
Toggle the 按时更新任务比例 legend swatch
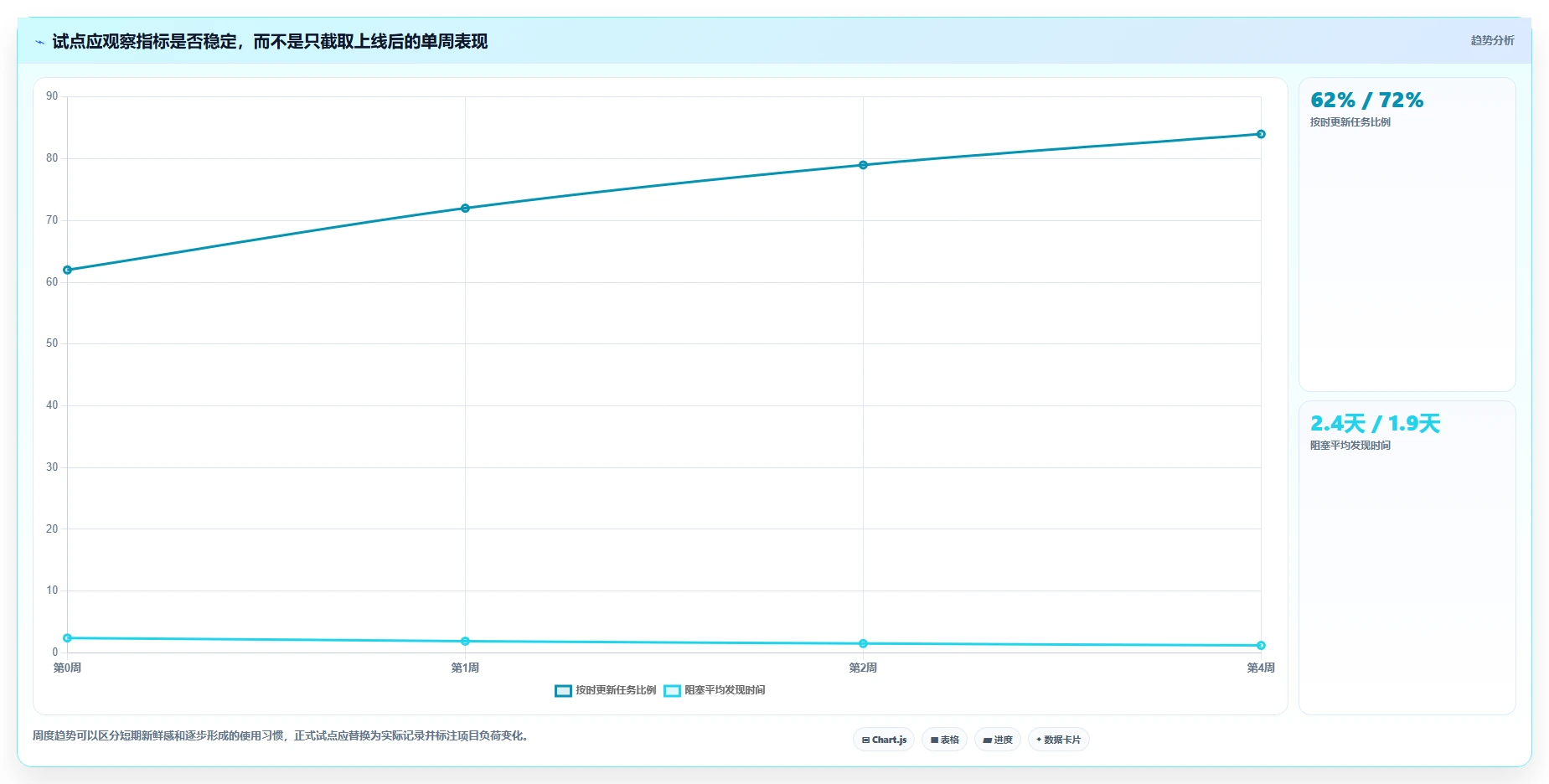click(x=563, y=691)
